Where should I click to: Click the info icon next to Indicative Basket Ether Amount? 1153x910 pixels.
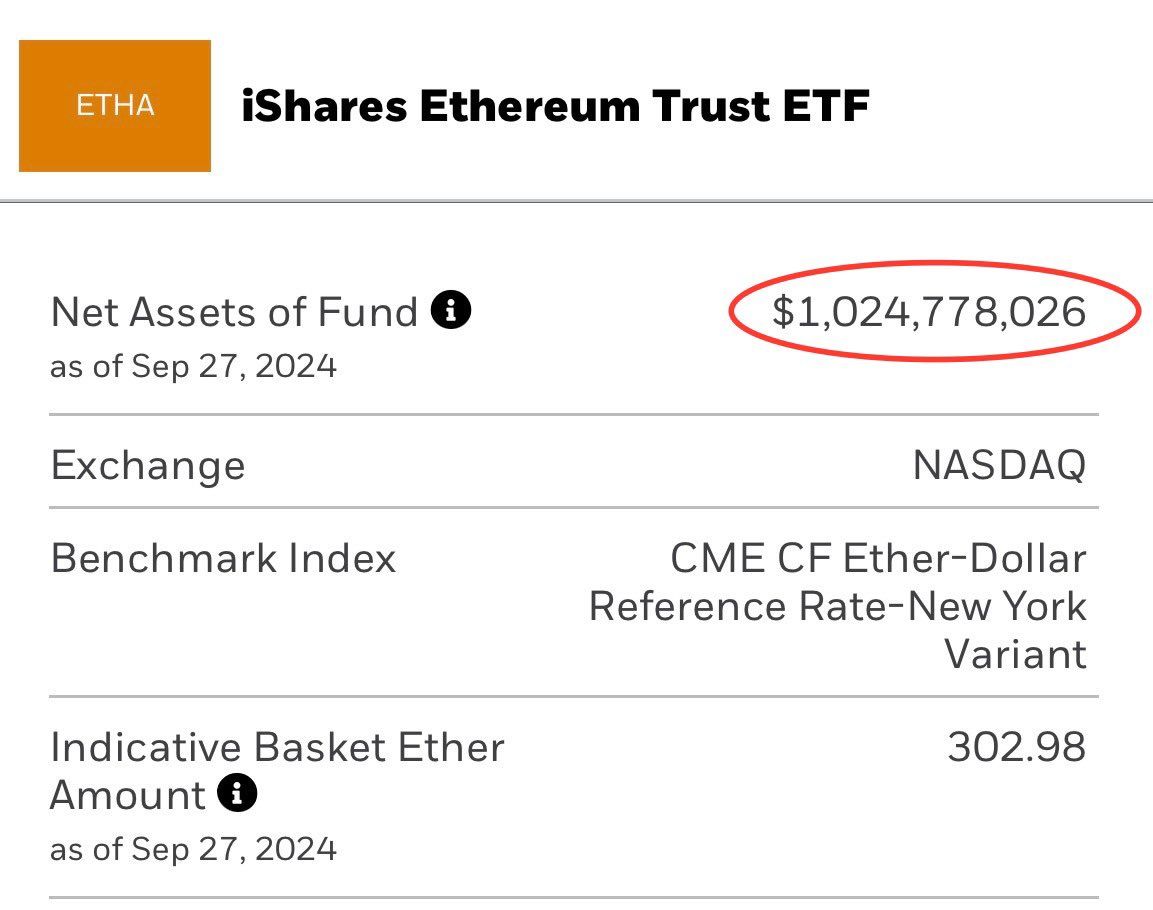point(237,795)
